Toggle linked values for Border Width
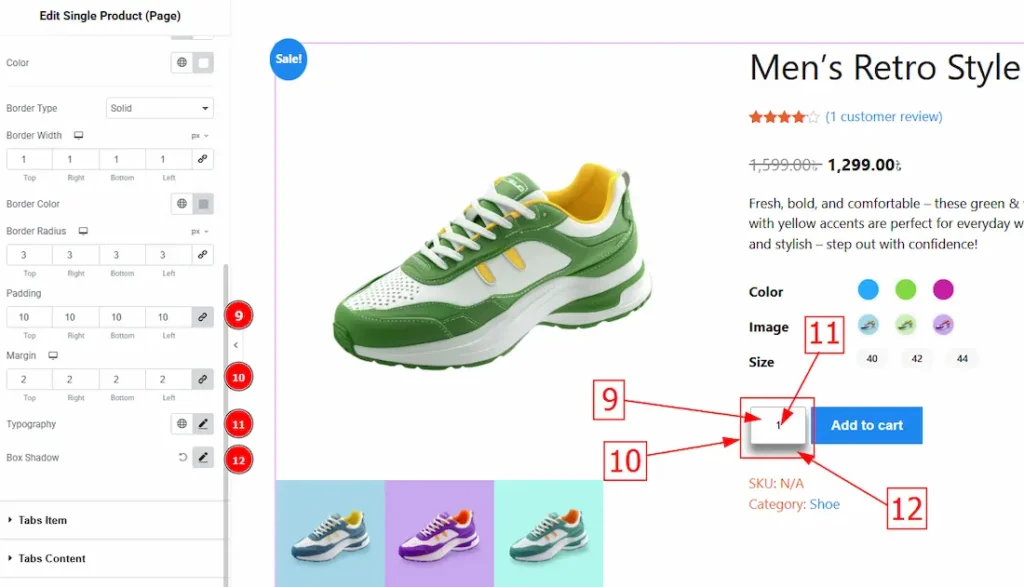The width and height of the screenshot is (1024, 587). click(x=202, y=159)
